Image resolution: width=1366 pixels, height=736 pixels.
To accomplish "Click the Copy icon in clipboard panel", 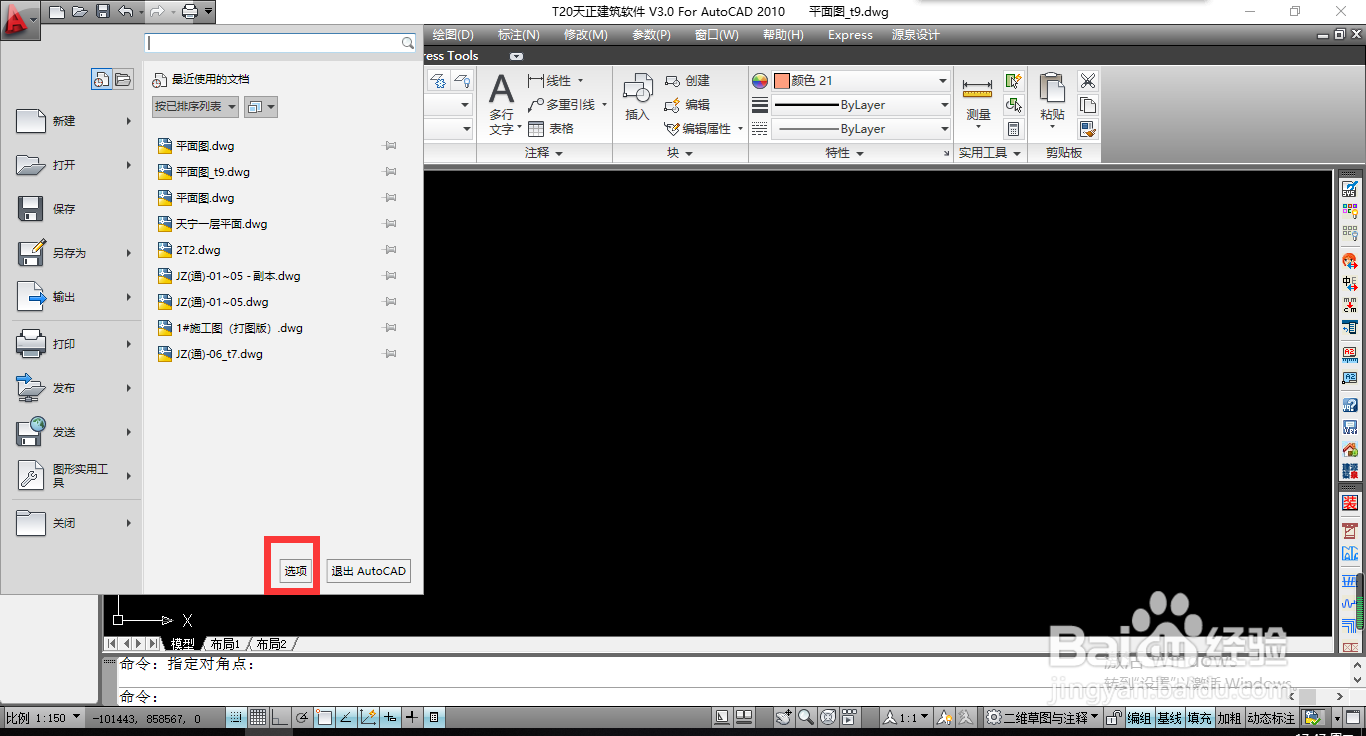I will tap(1088, 105).
